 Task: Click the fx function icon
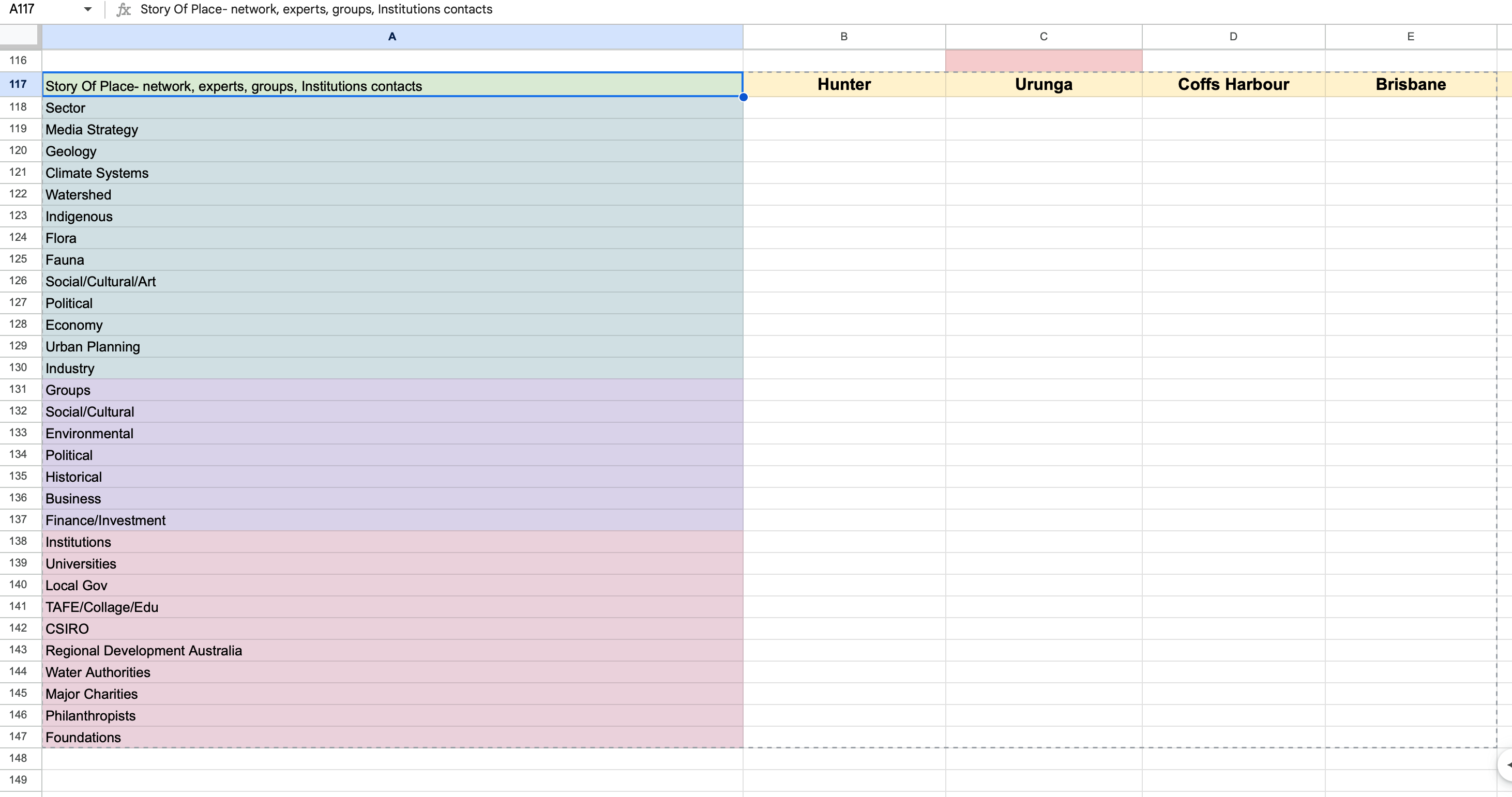click(123, 9)
